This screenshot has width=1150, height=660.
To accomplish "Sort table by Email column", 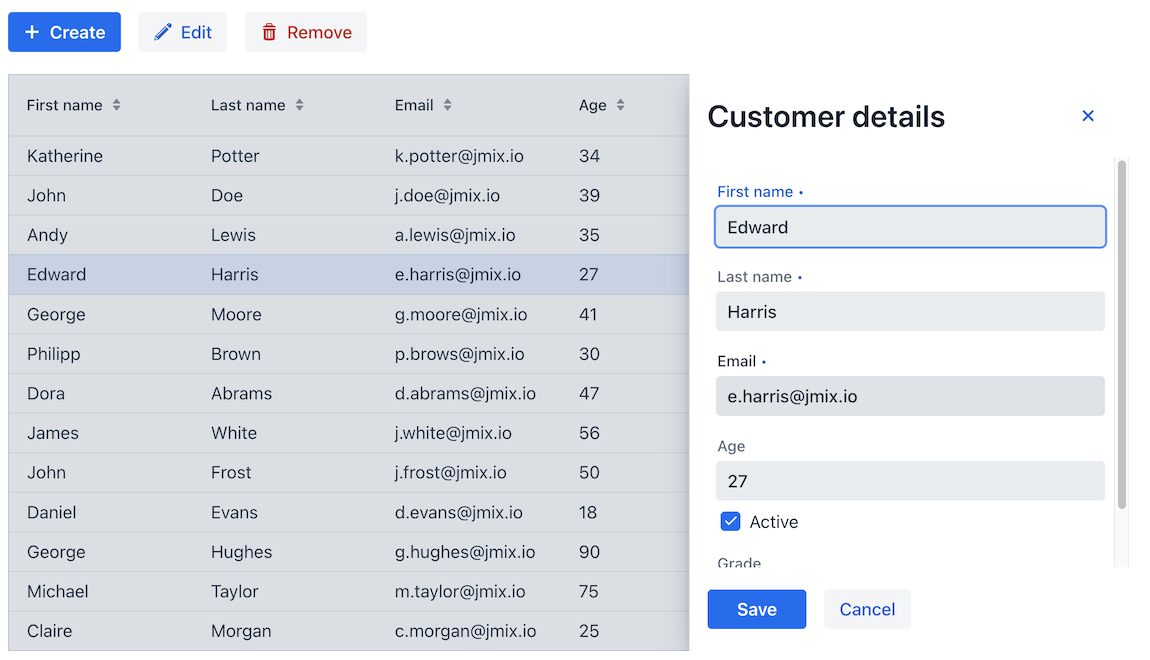I will coord(447,105).
